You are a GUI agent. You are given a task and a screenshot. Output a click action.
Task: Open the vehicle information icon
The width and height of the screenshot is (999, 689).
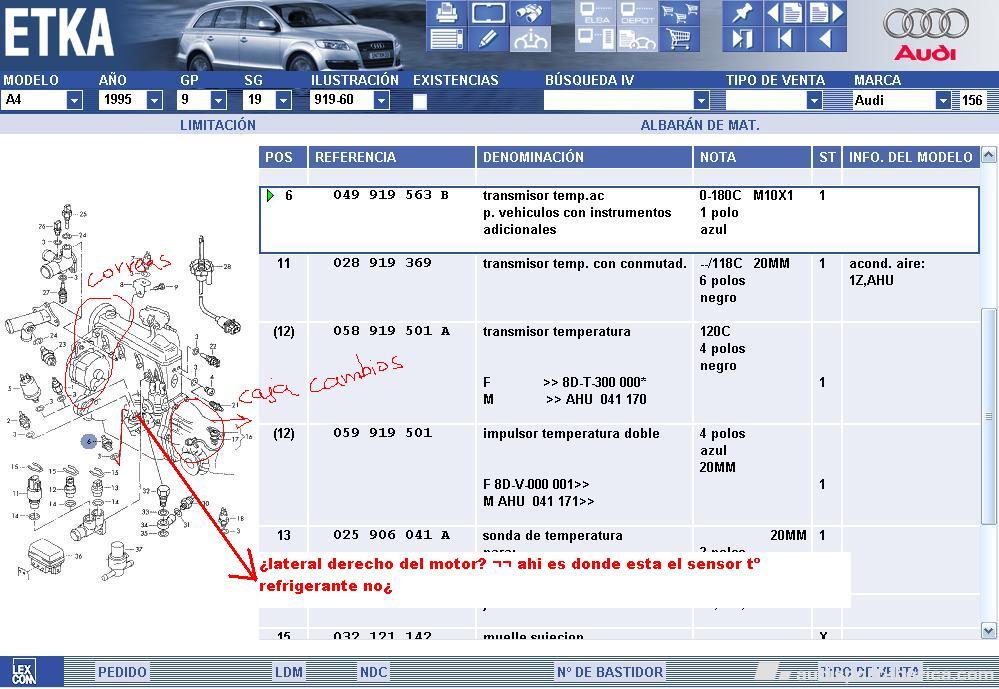tap(530, 39)
